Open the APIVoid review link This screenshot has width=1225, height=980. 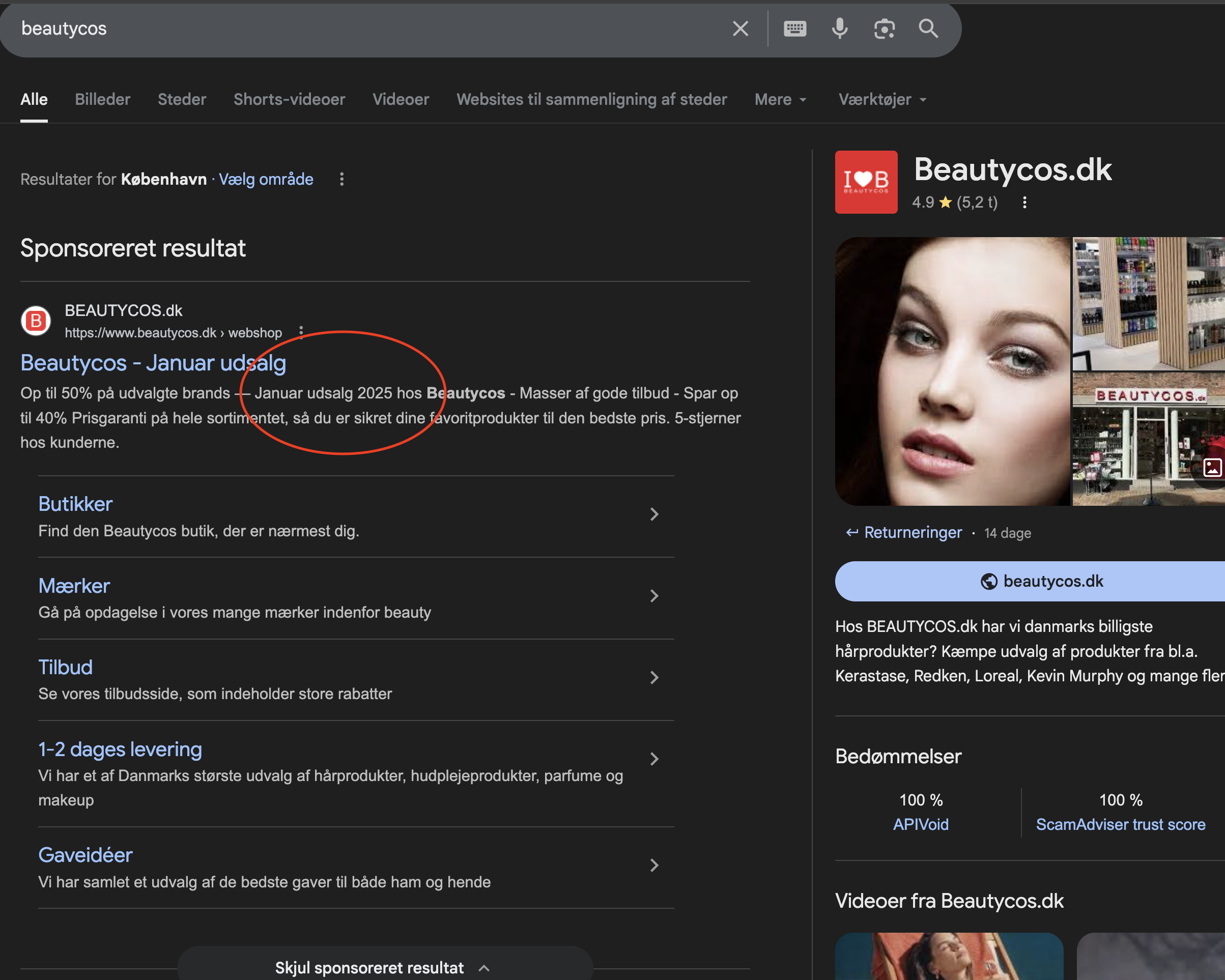click(x=921, y=824)
